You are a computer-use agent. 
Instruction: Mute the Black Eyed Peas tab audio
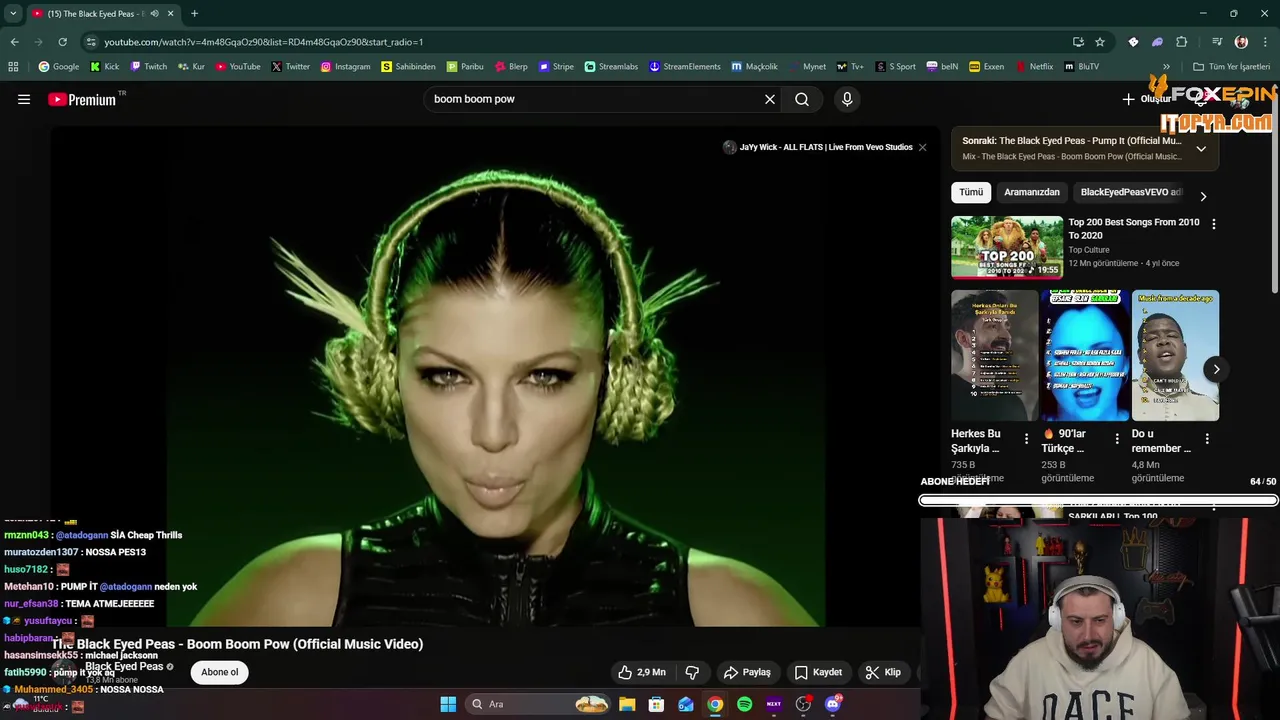(x=154, y=14)
